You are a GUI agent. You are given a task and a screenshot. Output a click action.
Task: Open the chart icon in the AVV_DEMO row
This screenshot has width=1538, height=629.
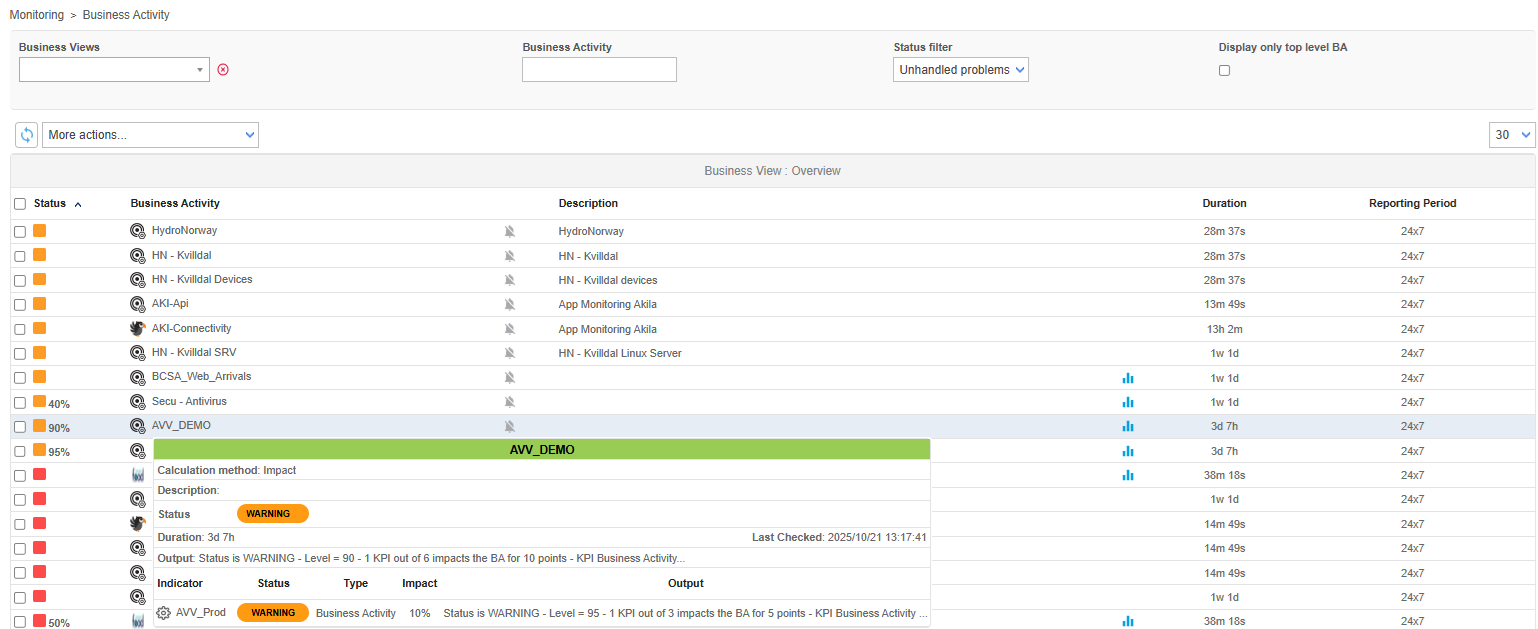point(1128,426)
